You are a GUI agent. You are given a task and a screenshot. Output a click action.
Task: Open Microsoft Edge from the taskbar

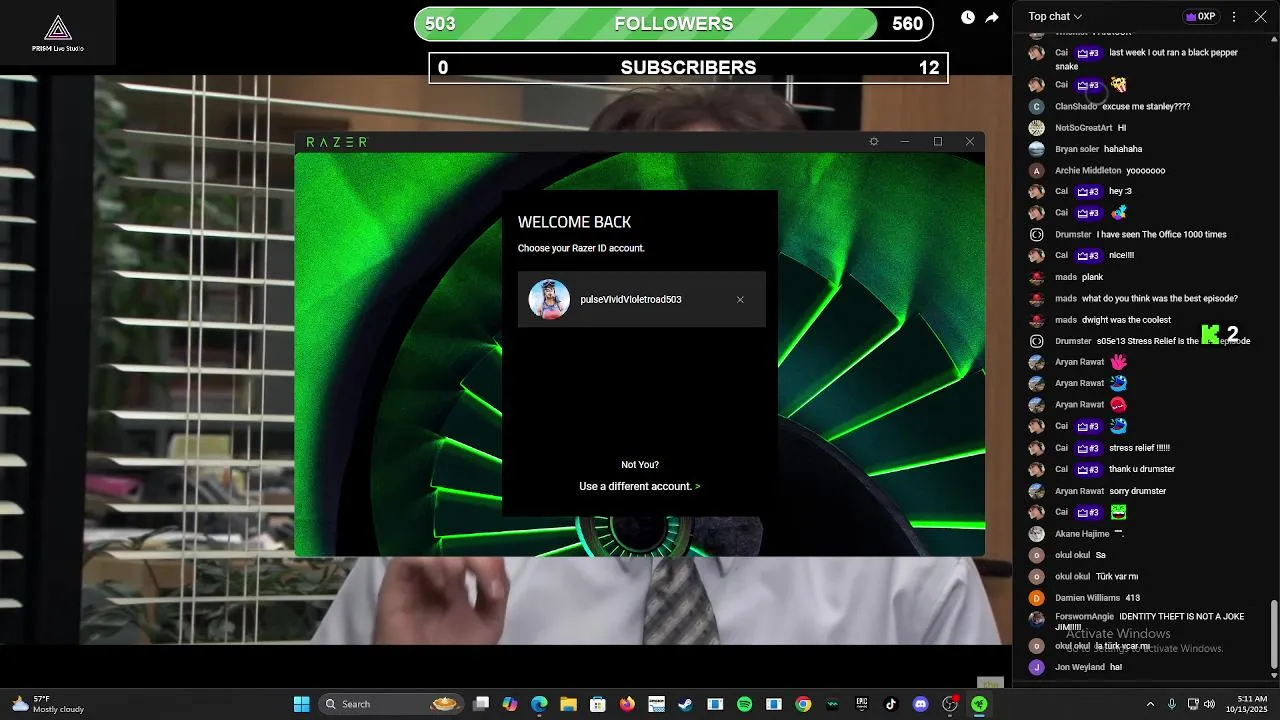[539, 704]
